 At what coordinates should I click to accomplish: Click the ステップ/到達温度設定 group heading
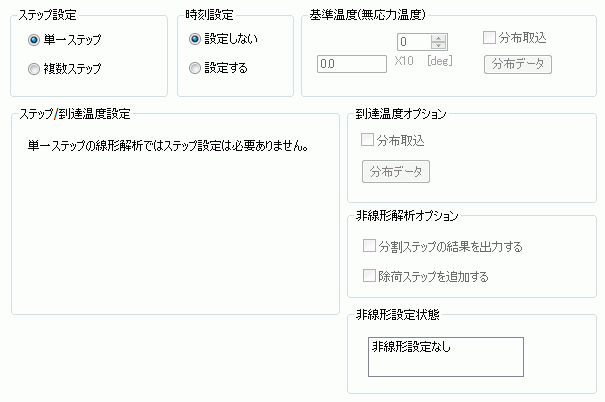[76, 113]
